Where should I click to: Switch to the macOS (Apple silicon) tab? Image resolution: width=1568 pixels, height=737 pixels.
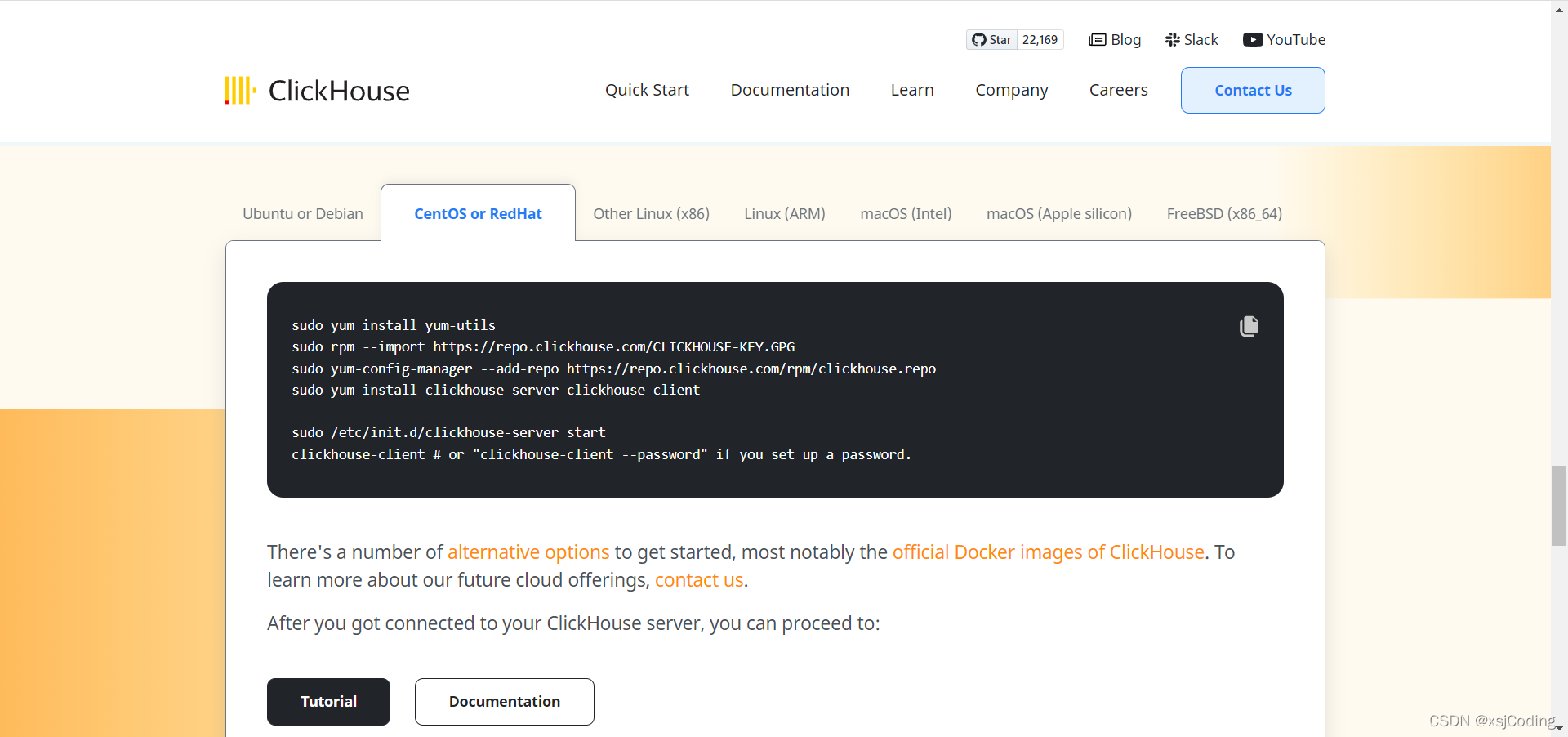pyautogui.click(x=1059, y=213)
